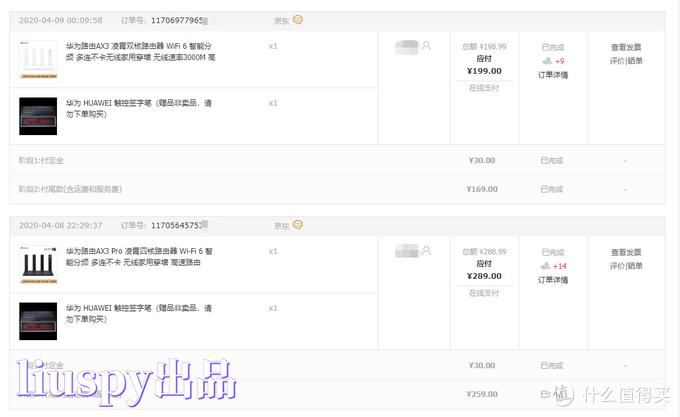The height and width of the screenshot is (417, 680).
Task: Click the 京东 seller label on first order
Action: pos(281,21)
